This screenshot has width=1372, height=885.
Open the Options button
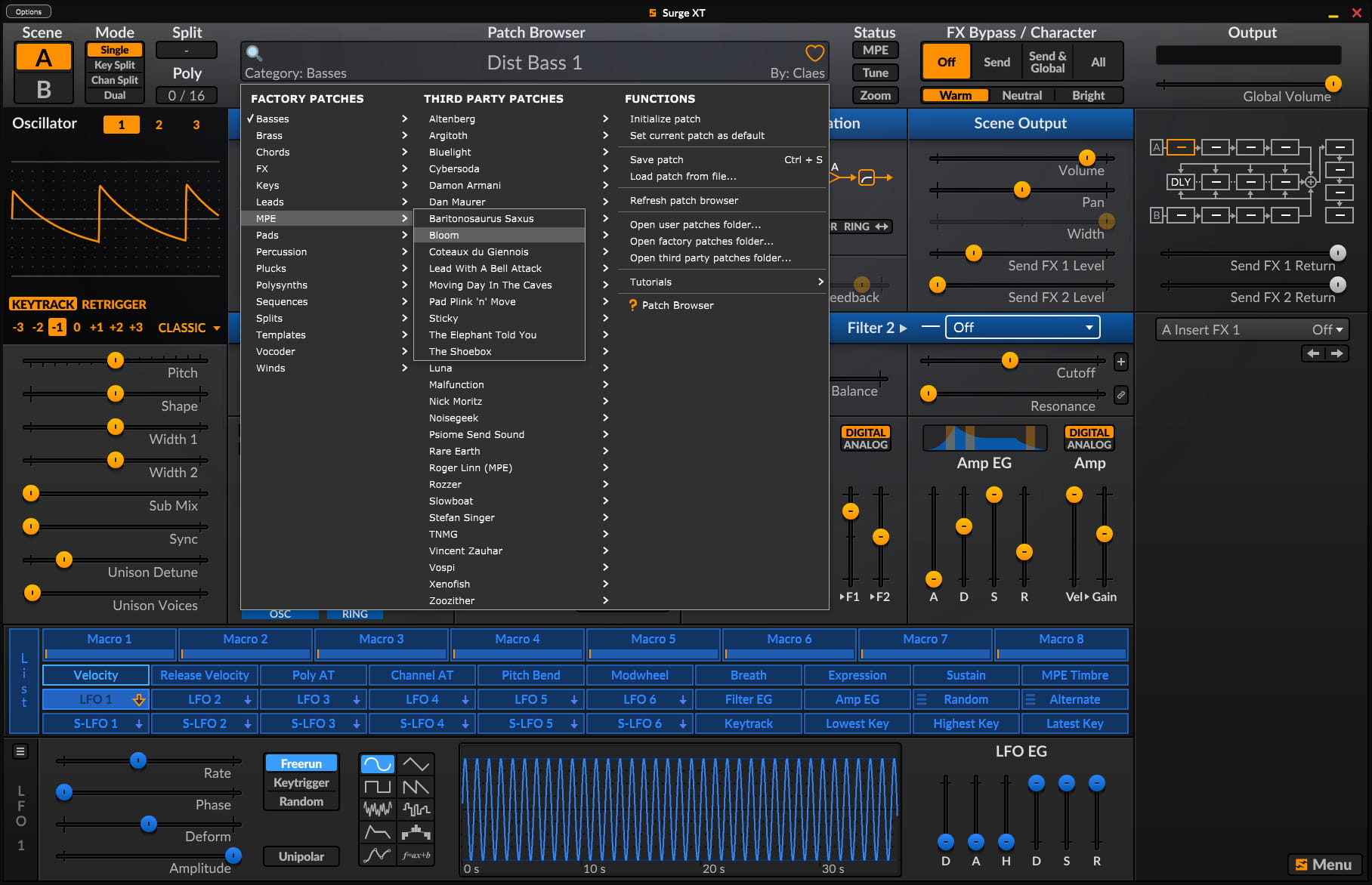[29, 11]
